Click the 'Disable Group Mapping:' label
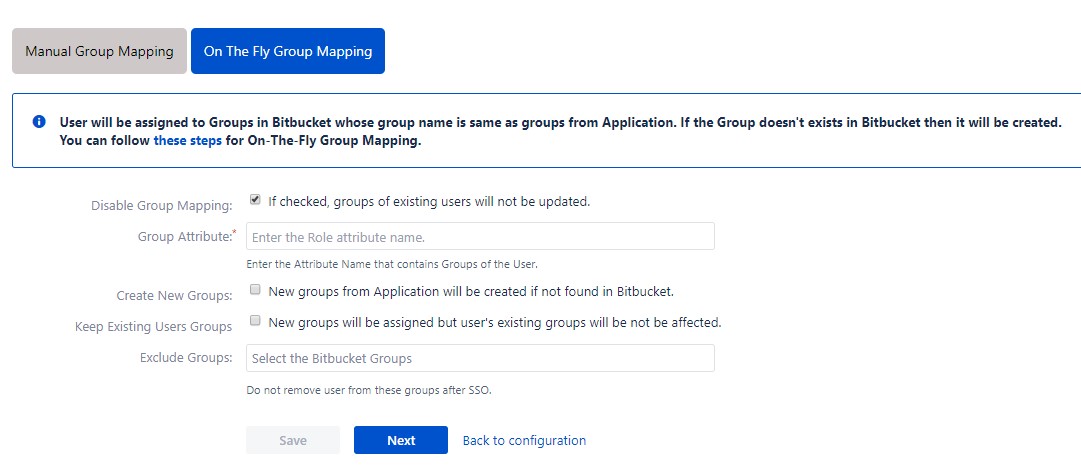The height and width of the screenshot is (476, 1081). click(161, 206)
